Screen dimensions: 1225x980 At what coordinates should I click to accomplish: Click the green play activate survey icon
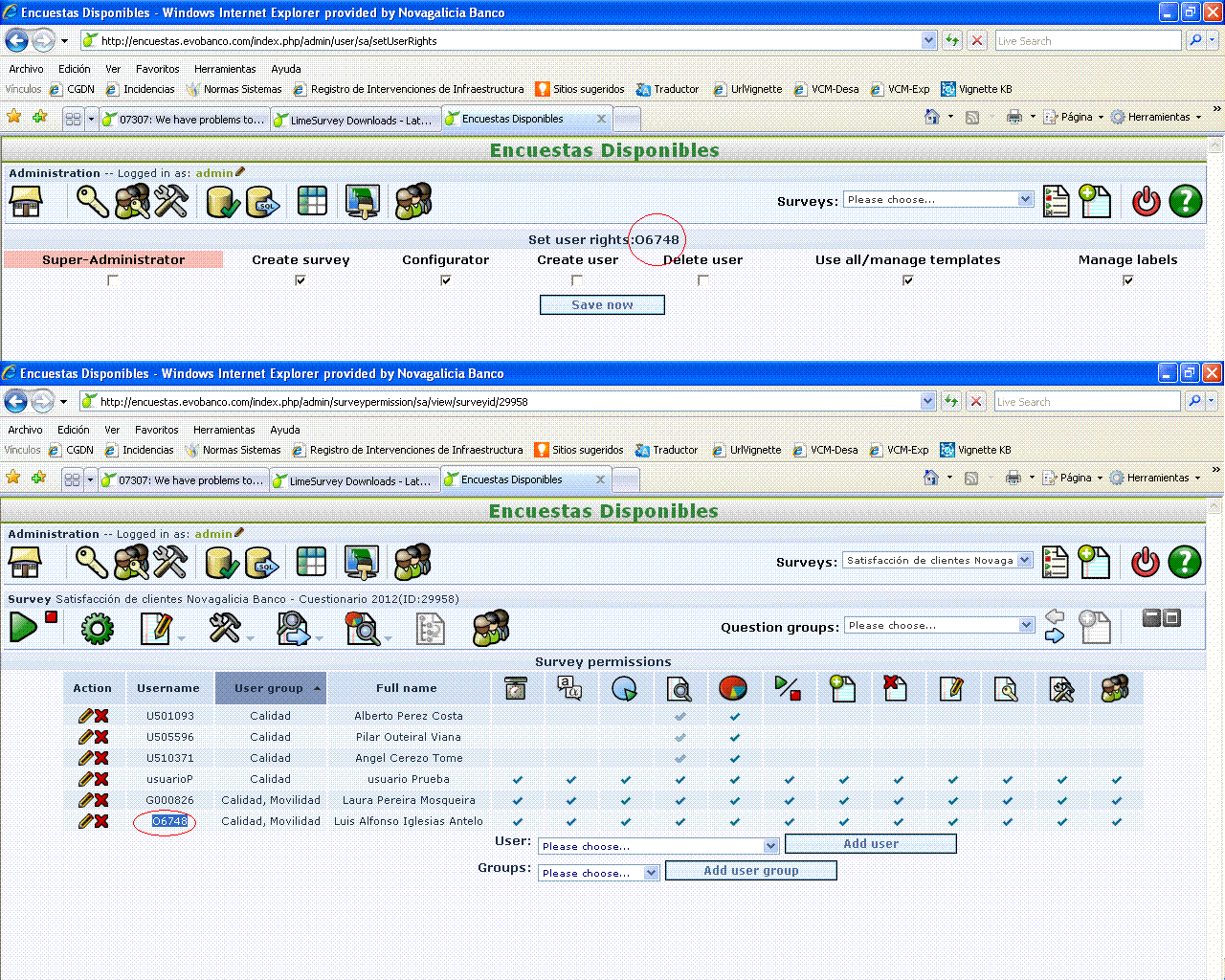(x=23, y=627)
